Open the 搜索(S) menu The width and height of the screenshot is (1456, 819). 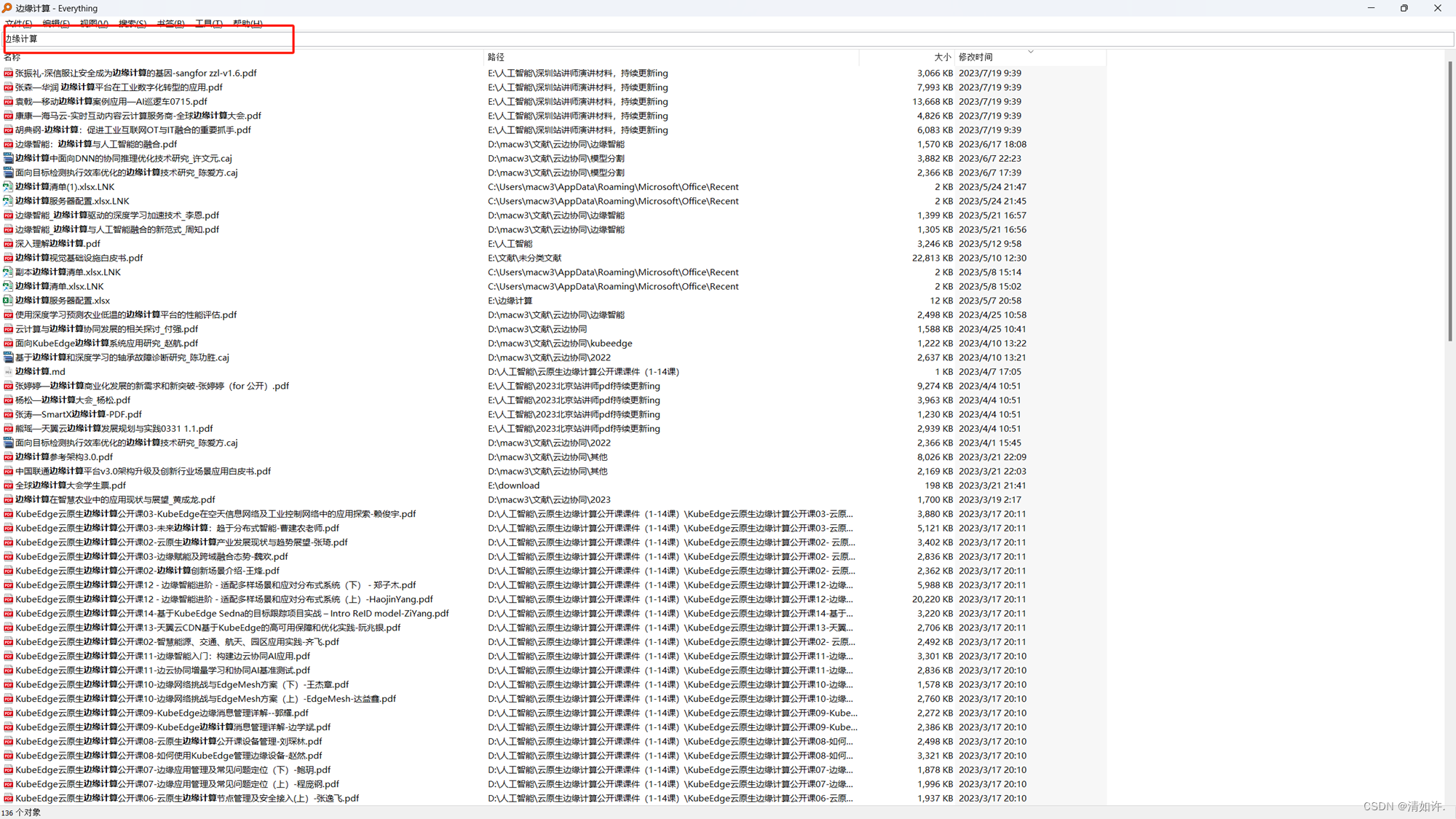click(132, 24)
